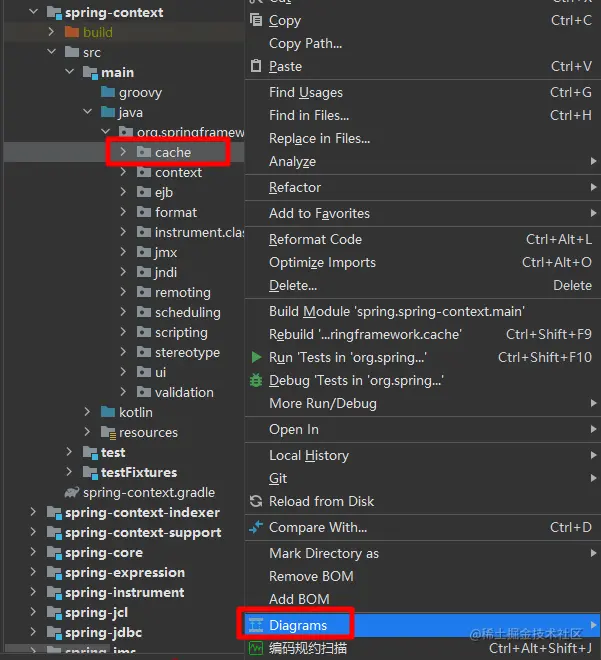This screenshot has height=660, width=601.
Task: Select Build Module 'spring.spring-context.main'
Action: (423, 311)
